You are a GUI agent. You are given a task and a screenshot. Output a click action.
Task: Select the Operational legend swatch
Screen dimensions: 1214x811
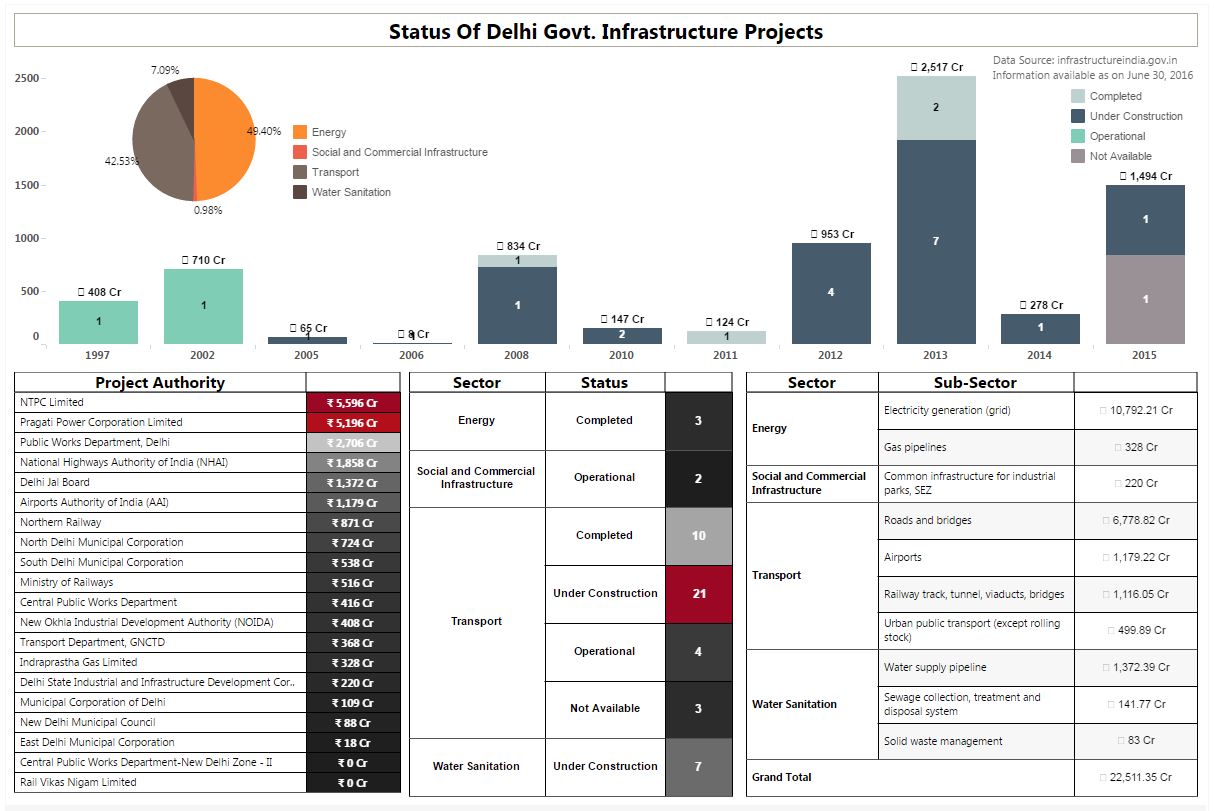(1078, 136)
